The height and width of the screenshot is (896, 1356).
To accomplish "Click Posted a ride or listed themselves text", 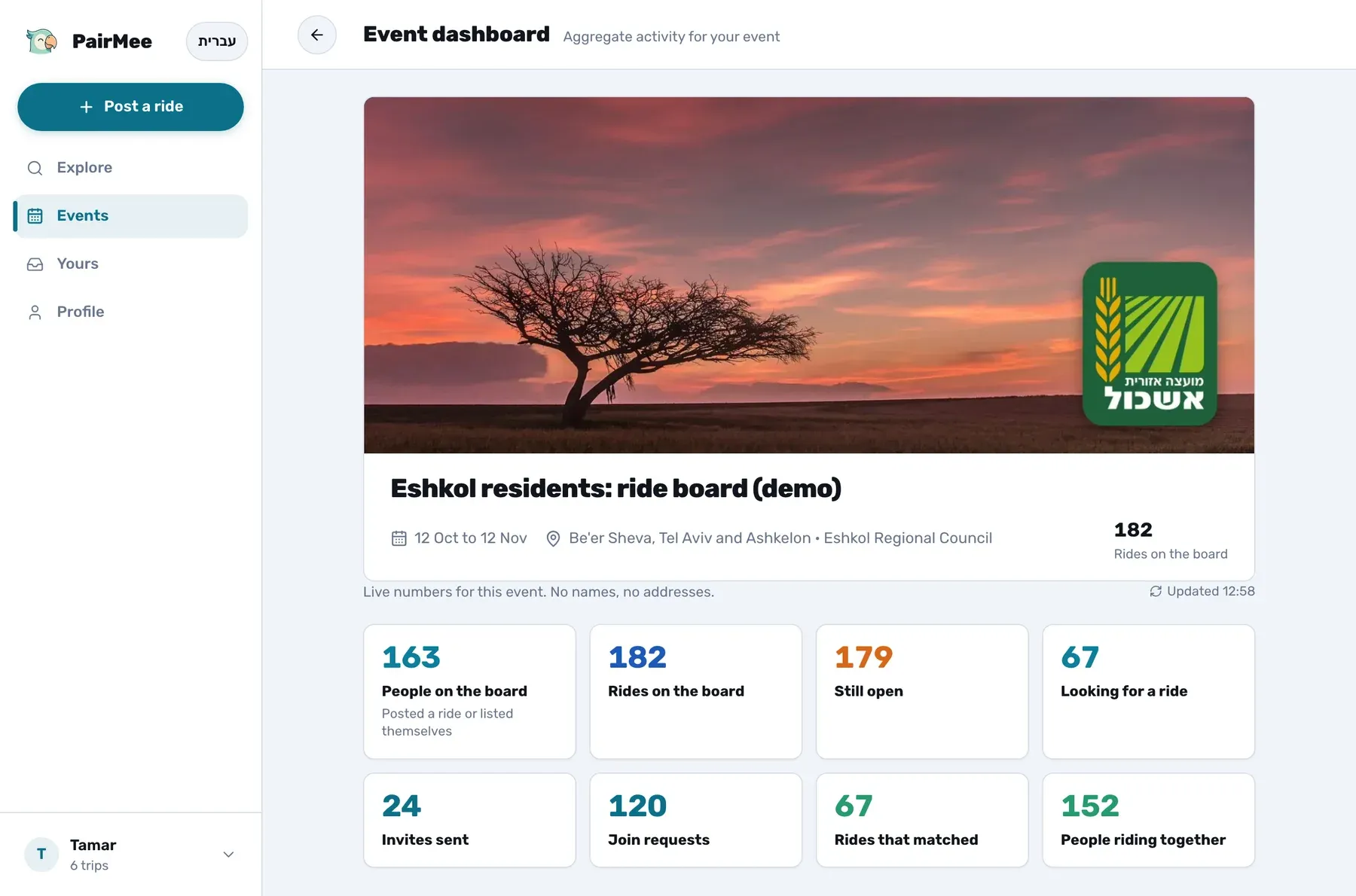I will 447,722.
